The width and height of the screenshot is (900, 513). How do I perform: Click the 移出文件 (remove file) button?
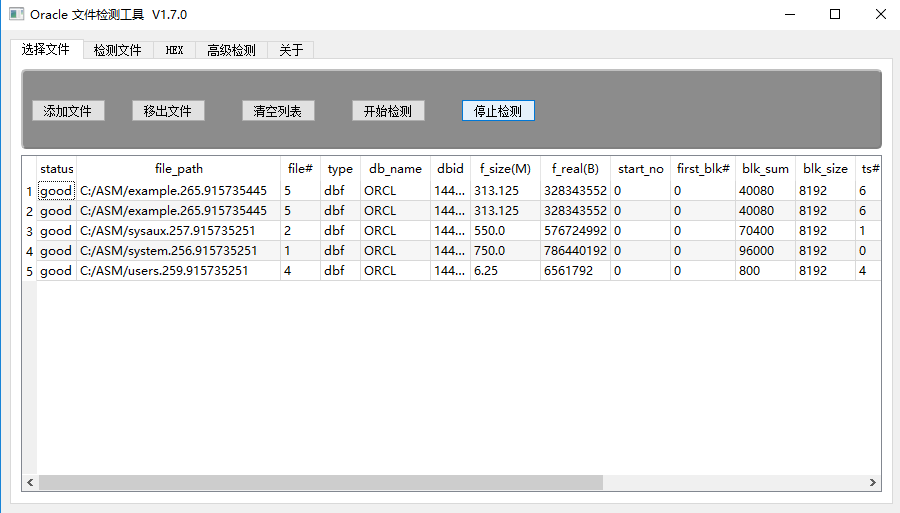coord(168,111)
